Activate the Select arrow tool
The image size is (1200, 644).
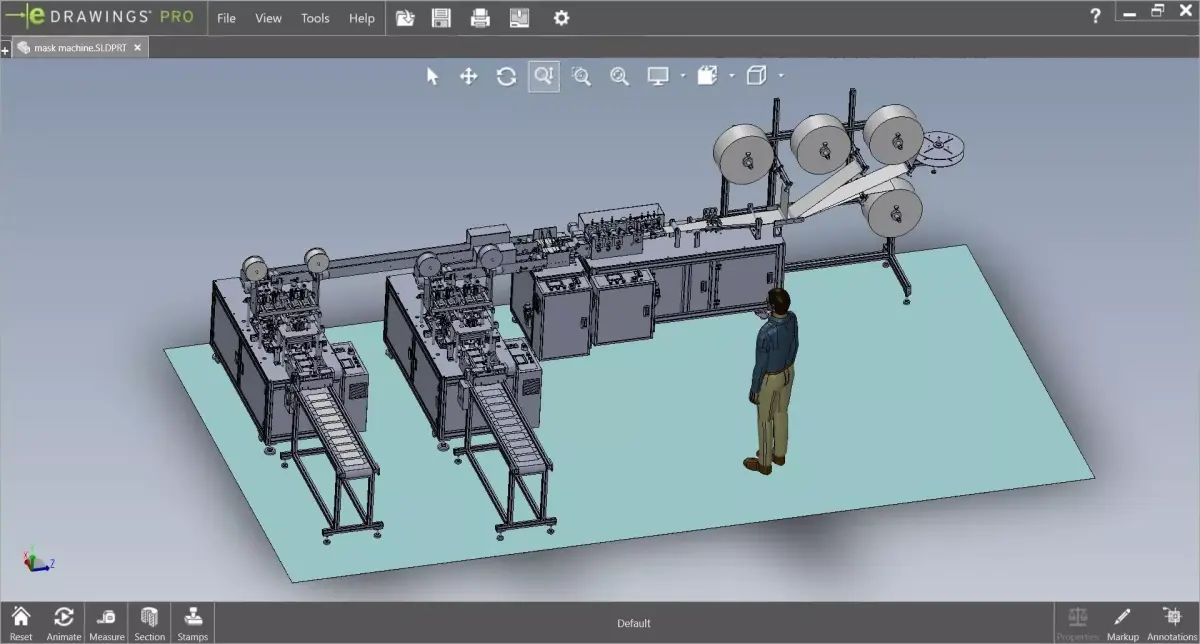pos(432,76)
